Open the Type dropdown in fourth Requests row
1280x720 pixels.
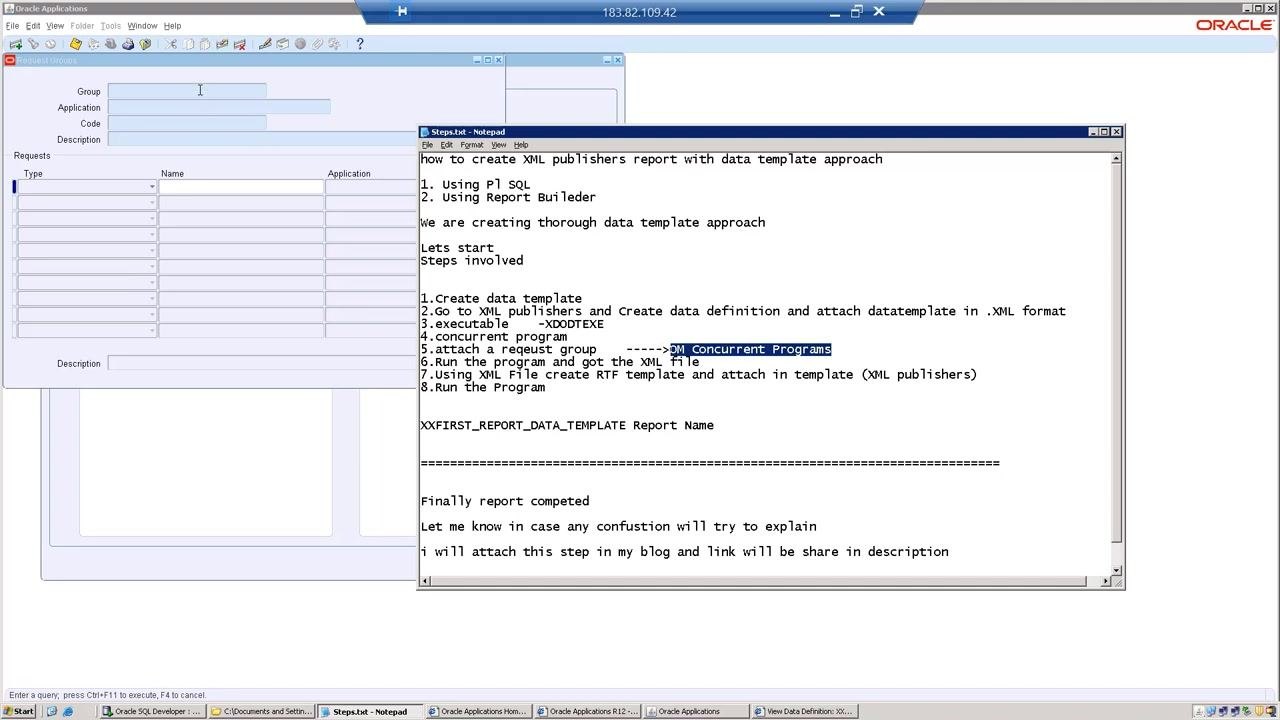click(152, 235)
